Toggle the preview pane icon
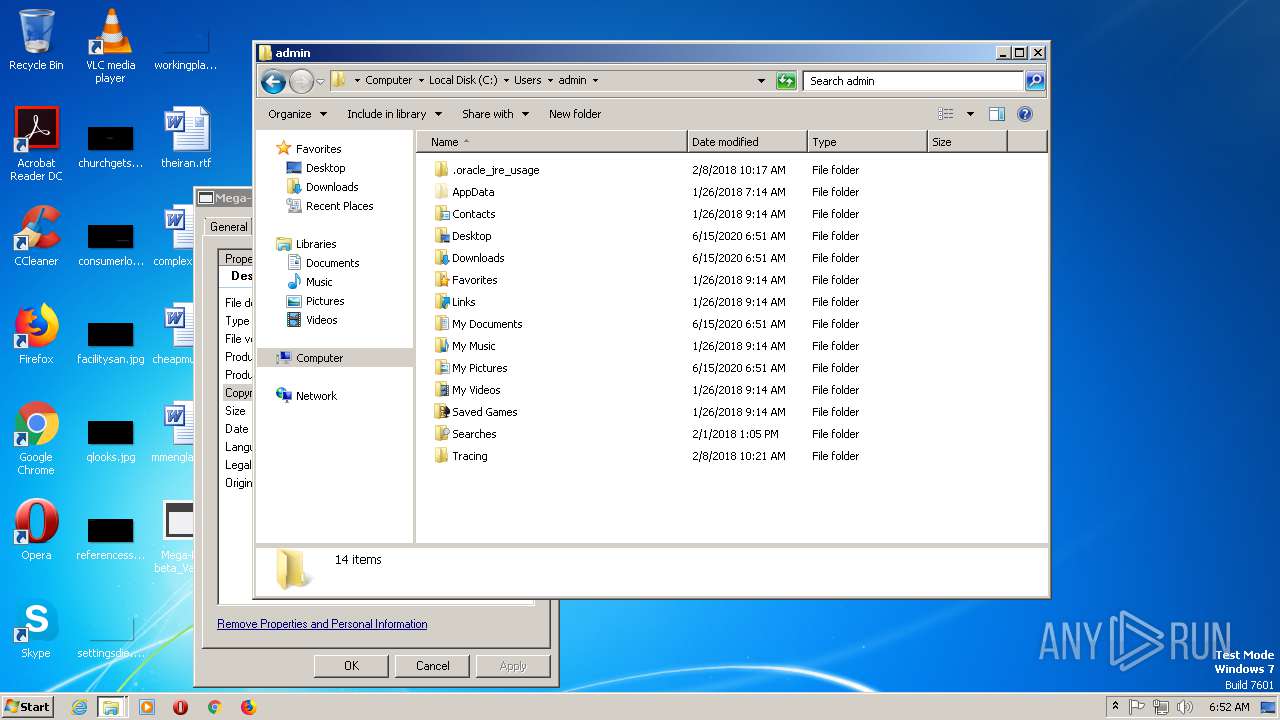Screen dimensions: 1280x720 pos(996,114)
